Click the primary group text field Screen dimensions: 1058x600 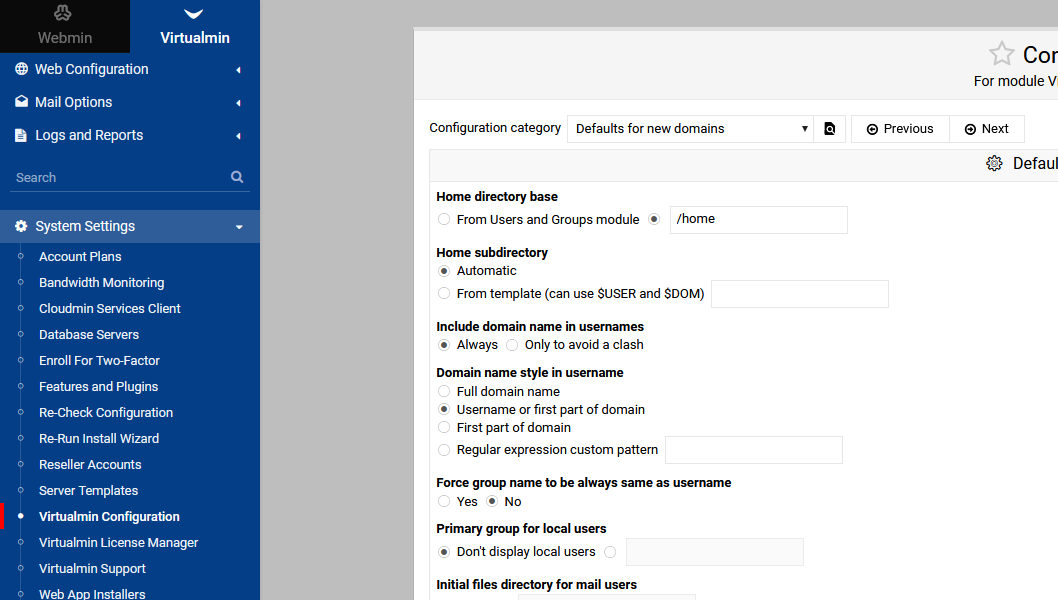click(715, 552)
